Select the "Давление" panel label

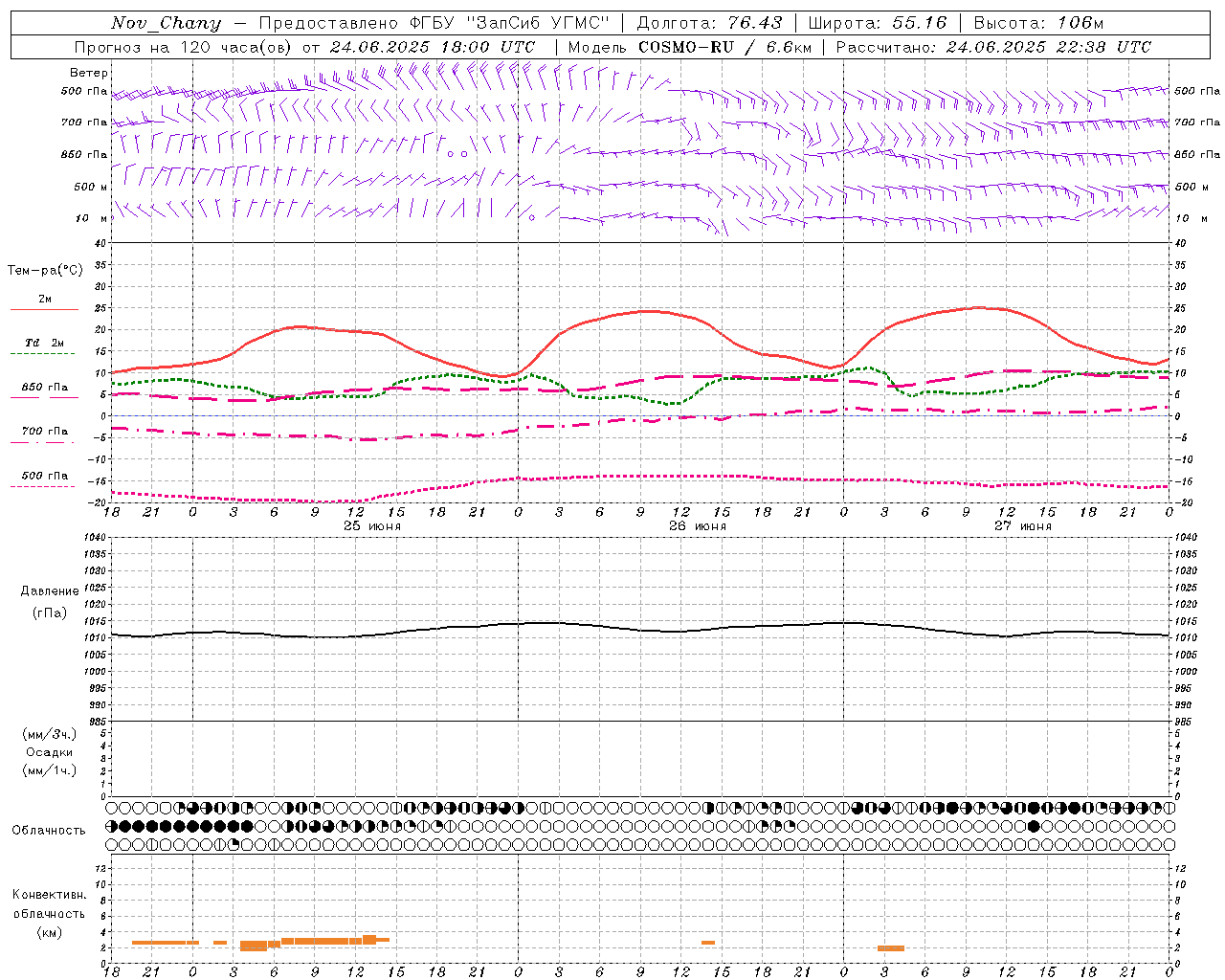click(x=50, y=591)
